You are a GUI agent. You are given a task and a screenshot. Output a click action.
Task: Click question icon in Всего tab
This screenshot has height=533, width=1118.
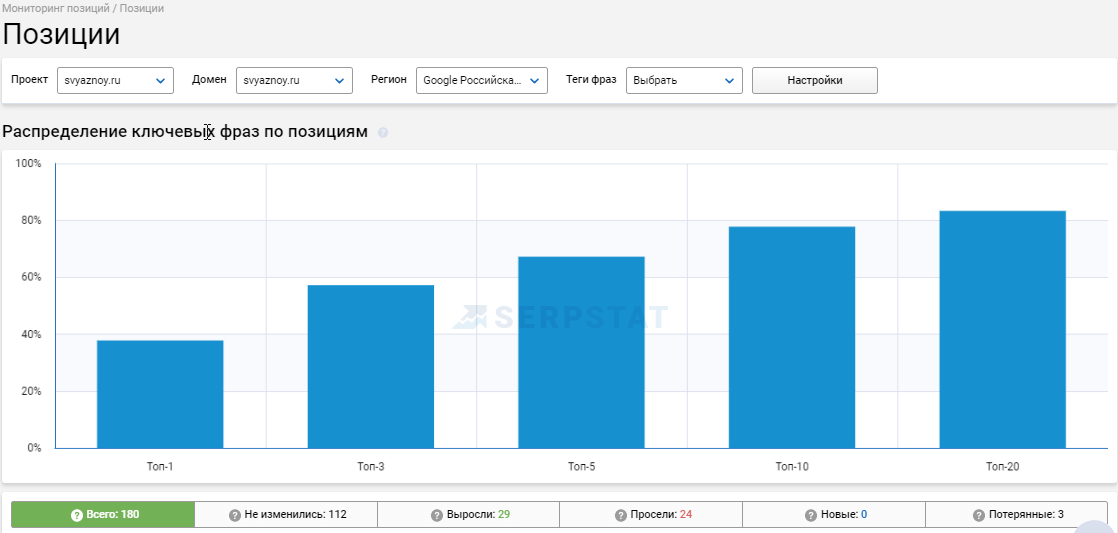click(x=77, y=515)
